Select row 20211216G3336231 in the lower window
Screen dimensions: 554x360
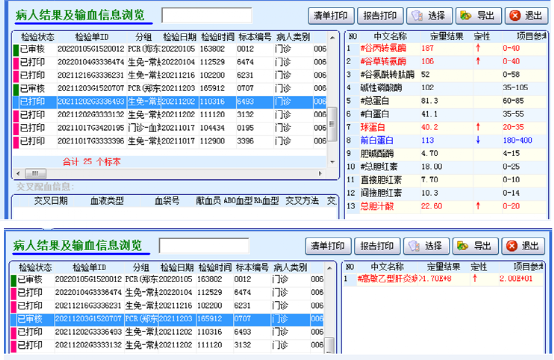(167, 306)
